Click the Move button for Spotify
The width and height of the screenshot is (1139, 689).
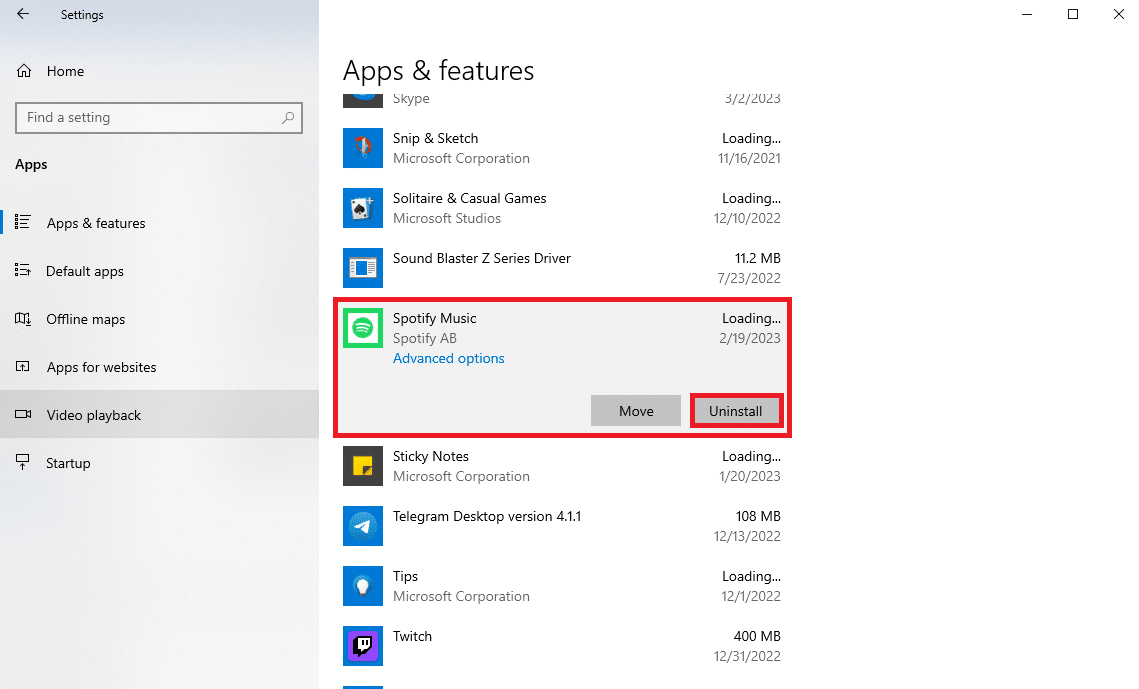click(636, 411)
